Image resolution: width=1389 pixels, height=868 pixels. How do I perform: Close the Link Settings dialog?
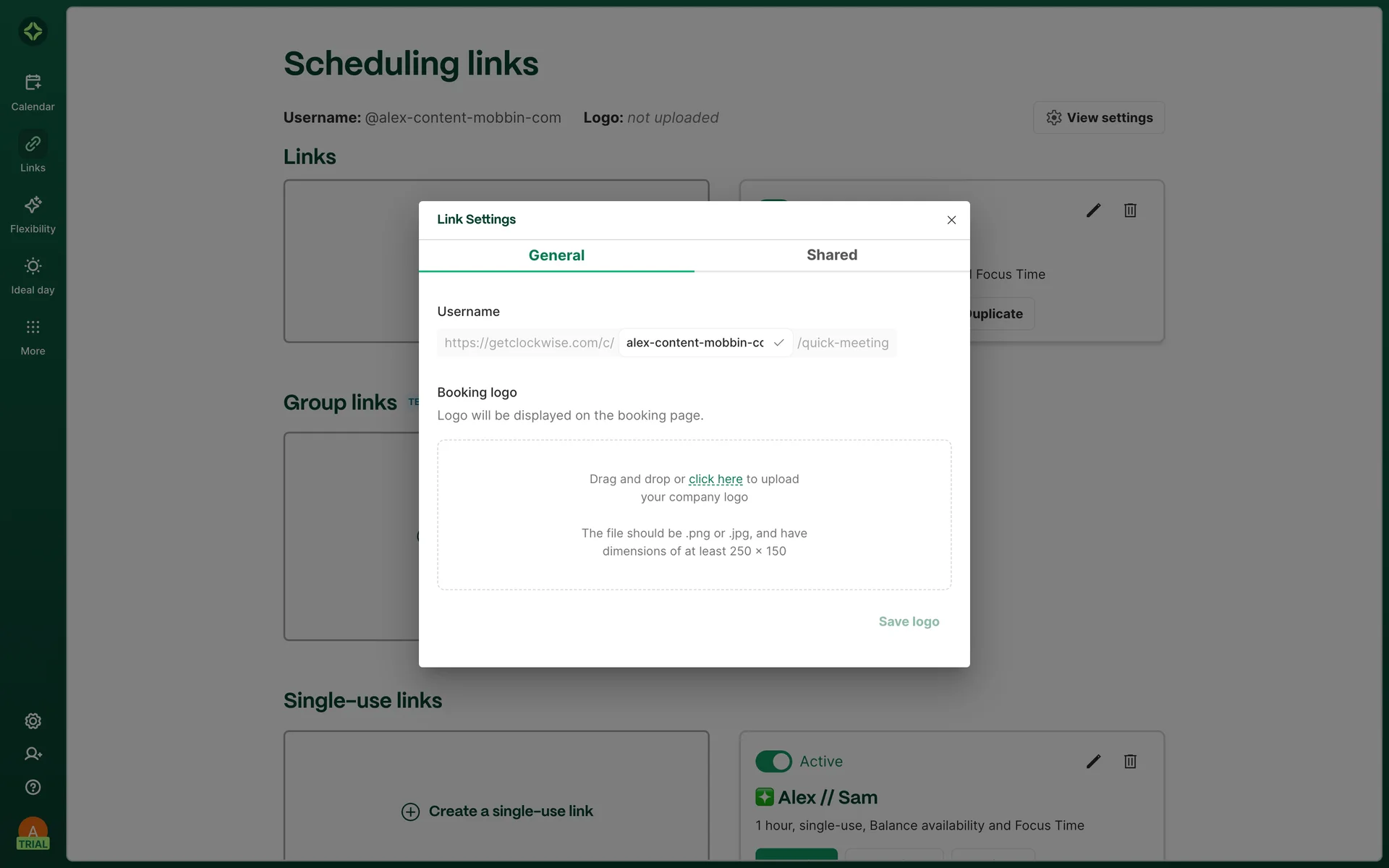pyautogui.click(x=951, y=220)
